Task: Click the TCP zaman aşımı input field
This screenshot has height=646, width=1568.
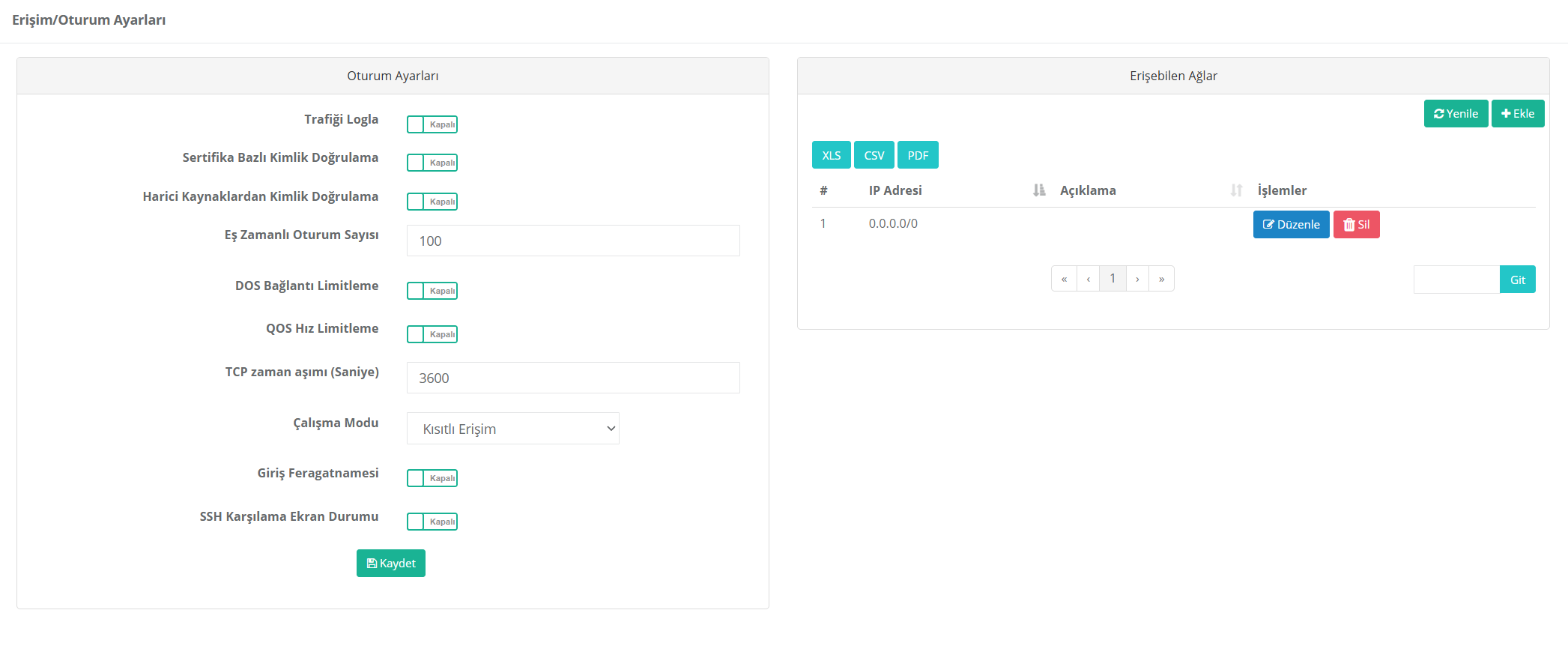Action: click(573, 378)
